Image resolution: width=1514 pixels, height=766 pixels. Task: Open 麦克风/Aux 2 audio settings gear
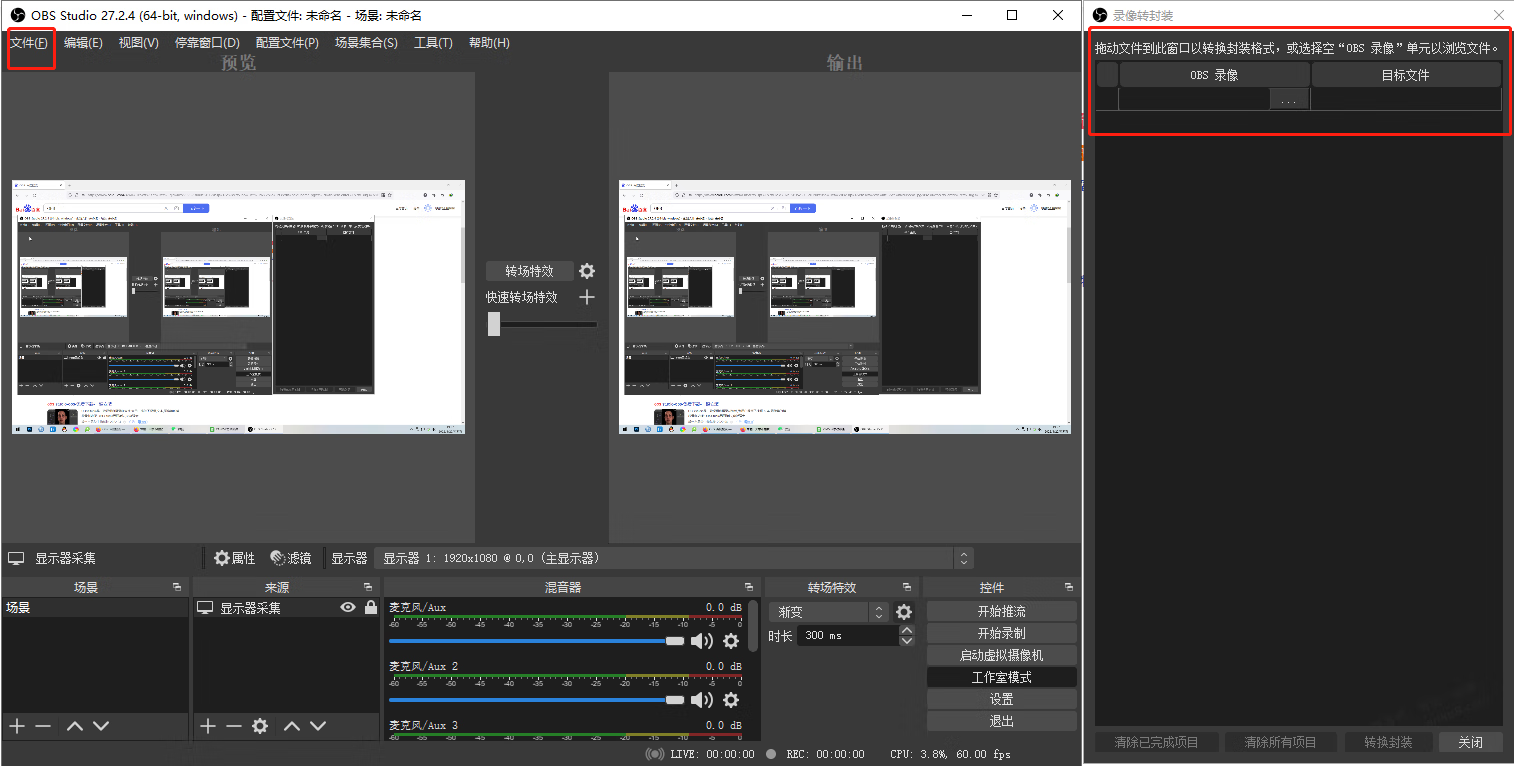click(x=731, y=700)
